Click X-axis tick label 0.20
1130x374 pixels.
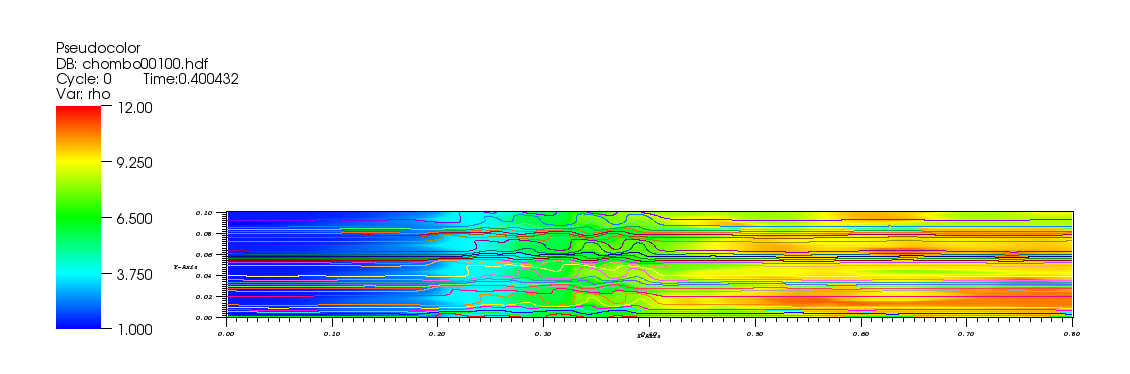(437, 334)
